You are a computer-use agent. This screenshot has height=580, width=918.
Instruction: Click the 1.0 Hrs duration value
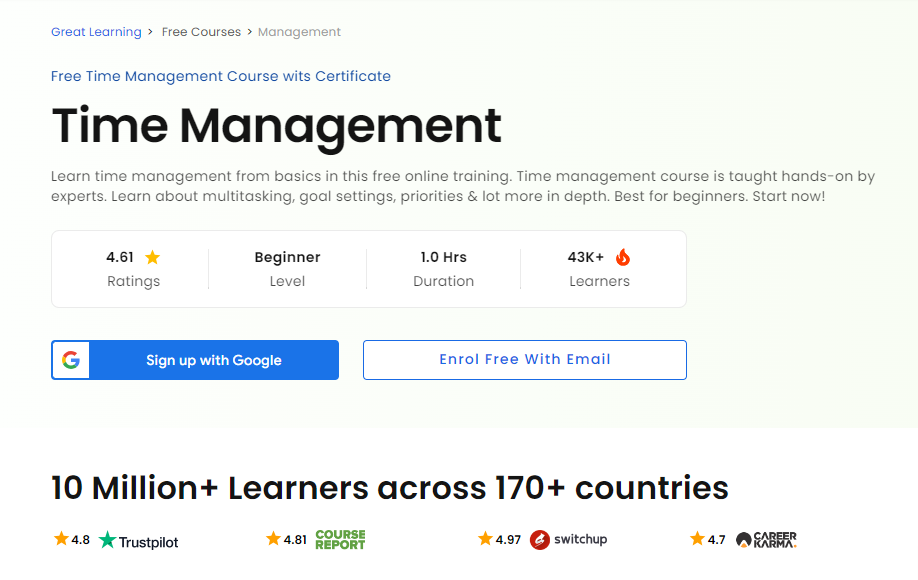(x=444, y=257)
